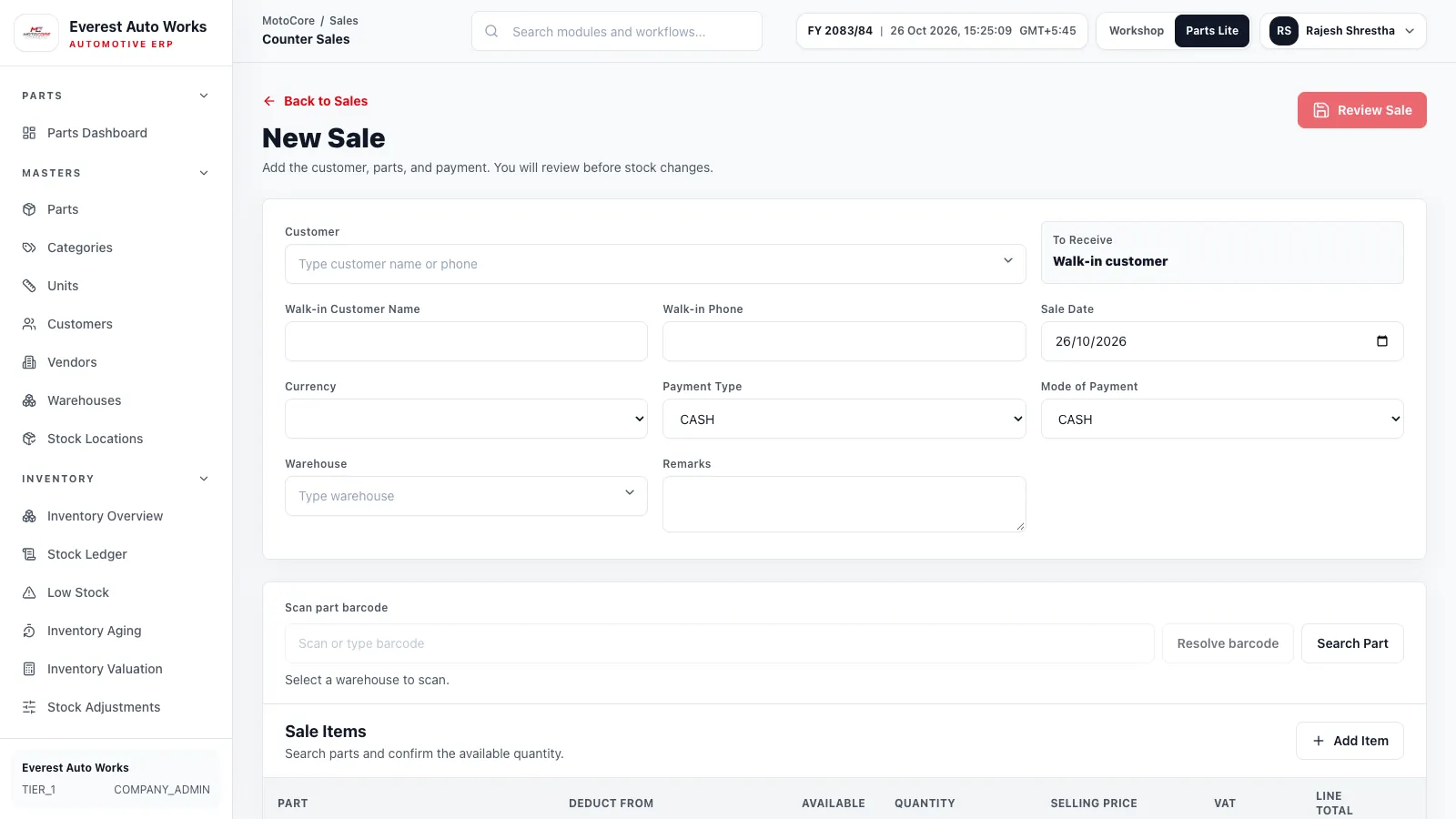The image size is (1456, 819).
Task: Click the Remarks text area
Action: [x=844, y=504]
